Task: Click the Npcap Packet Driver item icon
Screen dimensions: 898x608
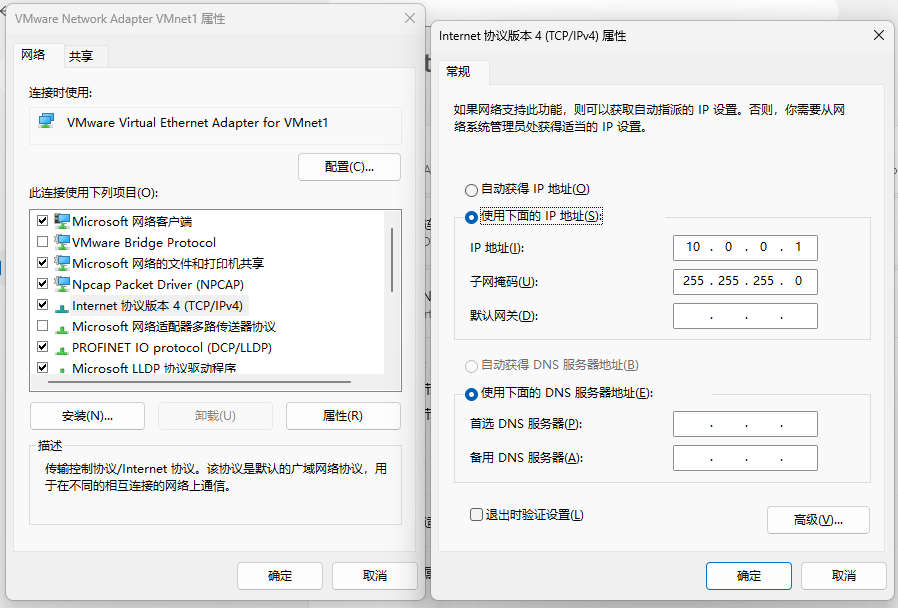Action: 62,284
